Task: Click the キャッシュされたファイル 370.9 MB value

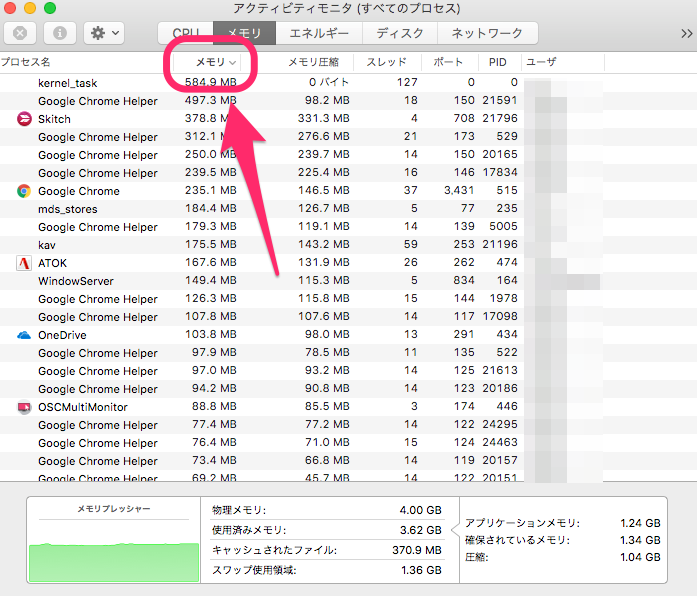Action: coord(417,550)
